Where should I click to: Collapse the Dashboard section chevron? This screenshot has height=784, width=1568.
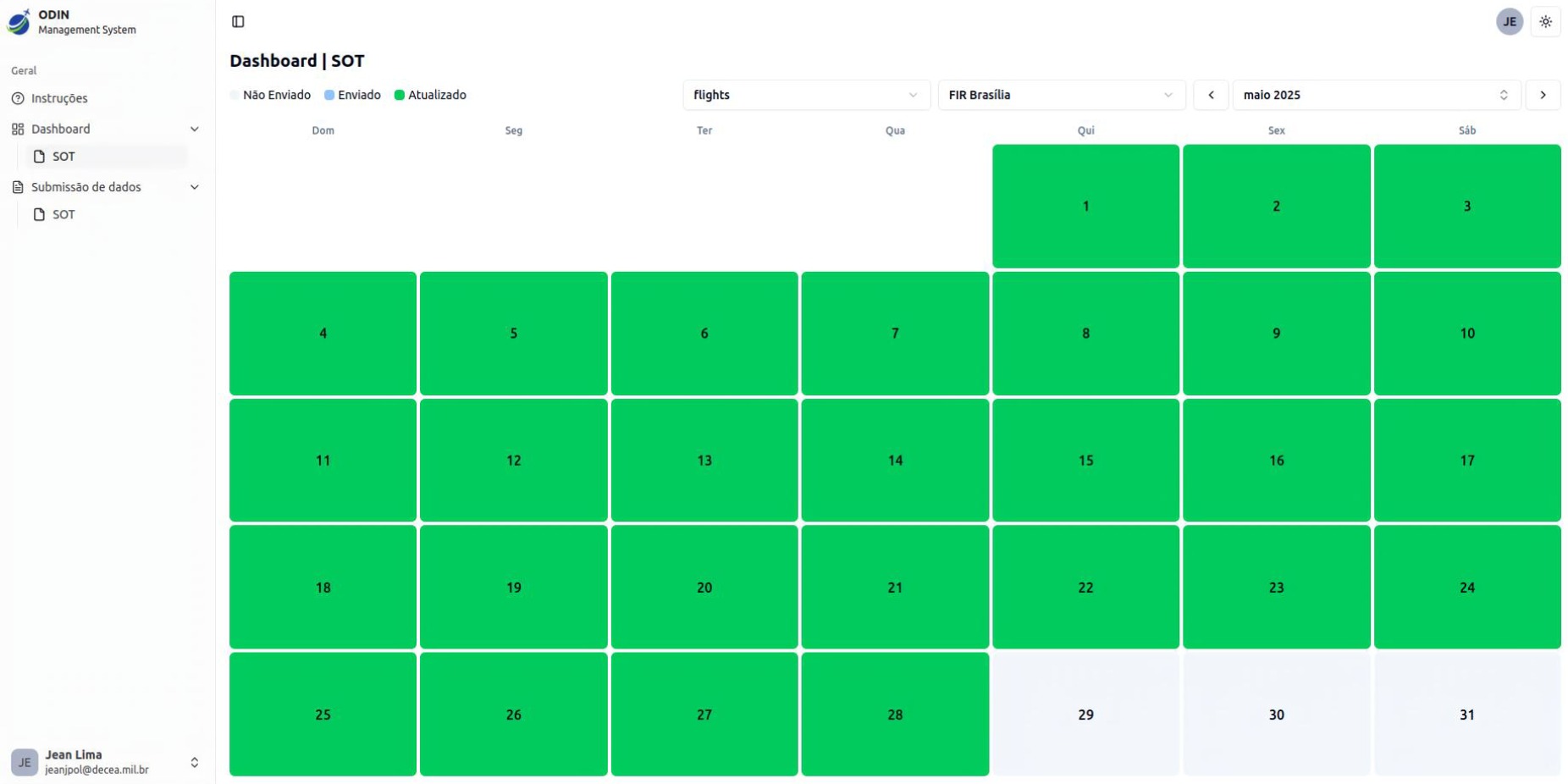195,130
